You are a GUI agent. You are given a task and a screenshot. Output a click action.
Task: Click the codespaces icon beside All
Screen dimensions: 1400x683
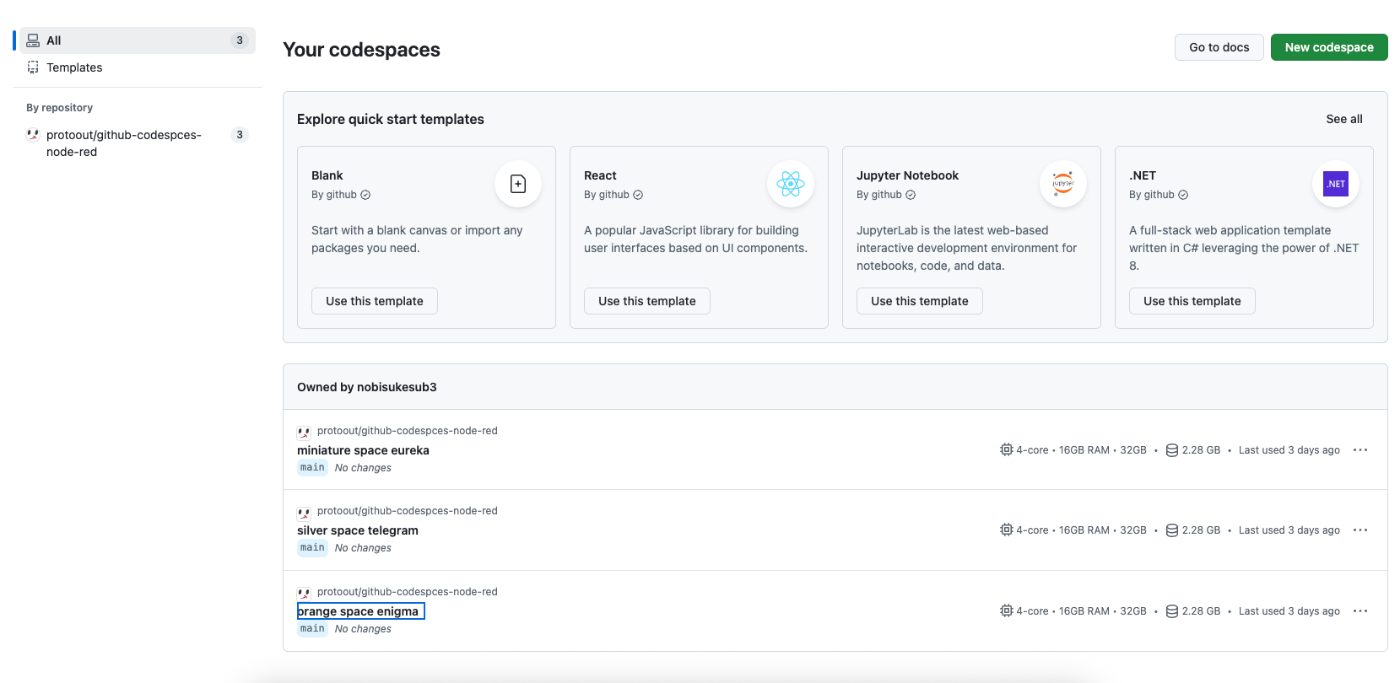tap(33, 40)
